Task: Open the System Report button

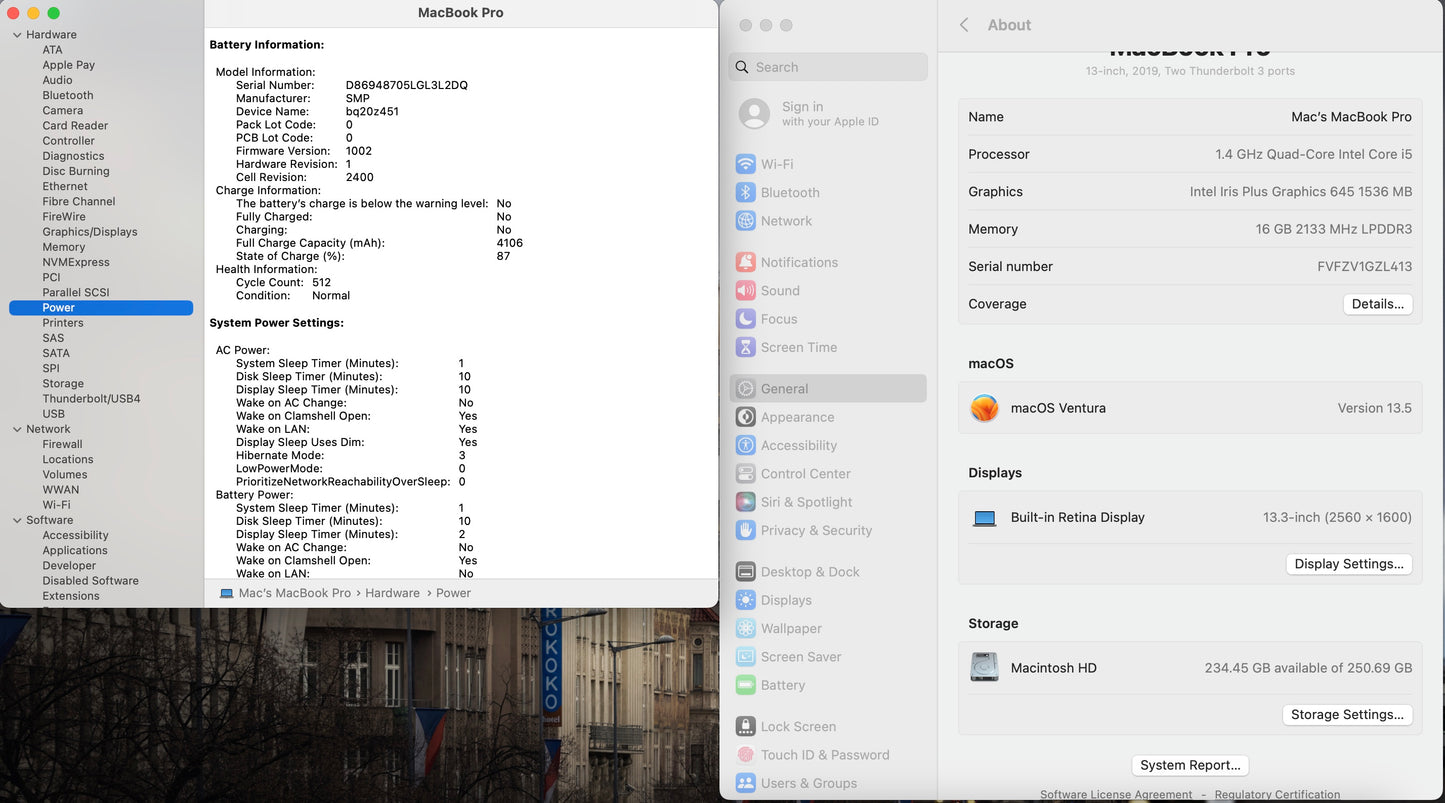Action: [1190, 765]
